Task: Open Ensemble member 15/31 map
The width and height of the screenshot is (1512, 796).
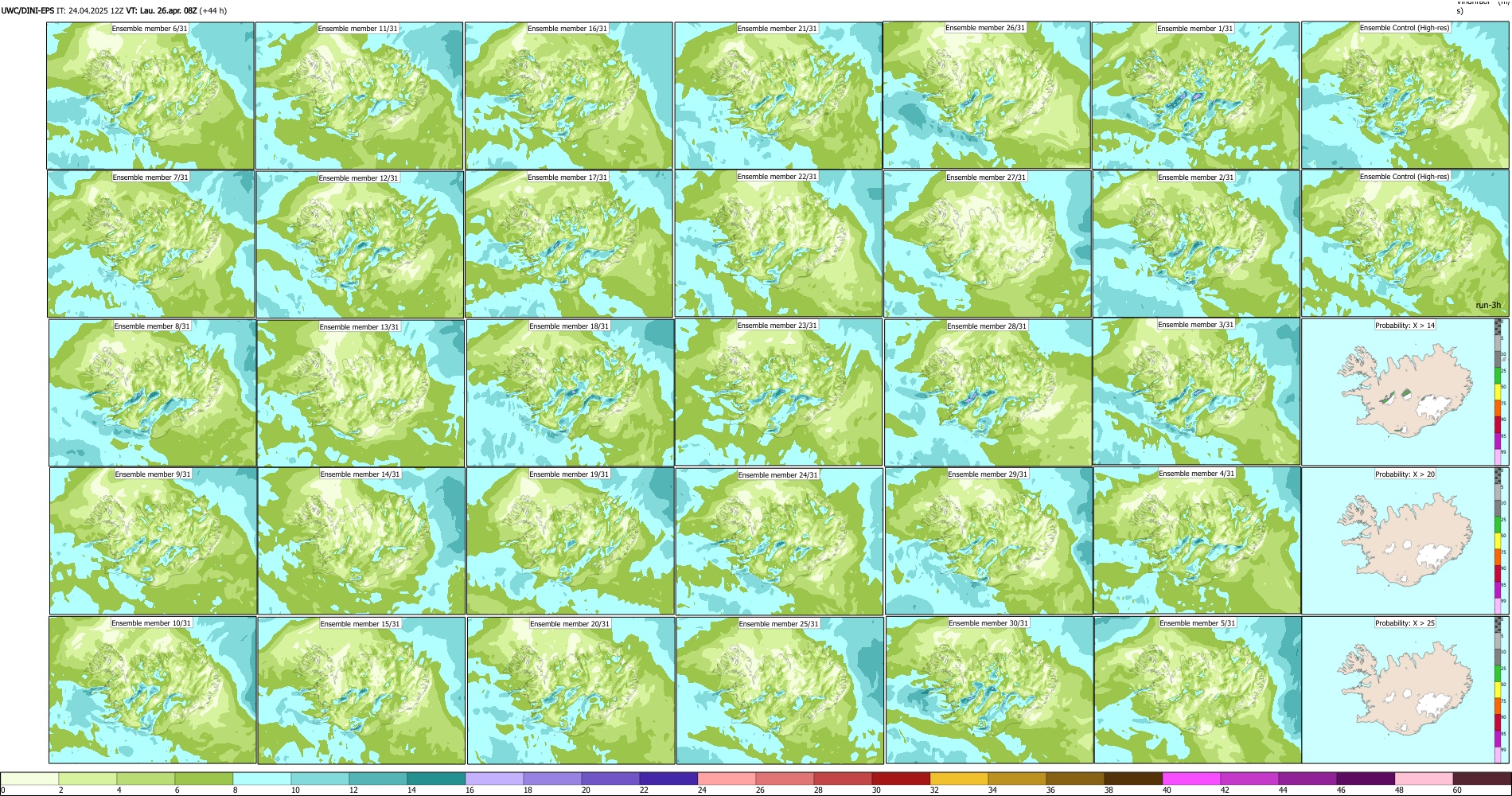Action: (361, 691)
